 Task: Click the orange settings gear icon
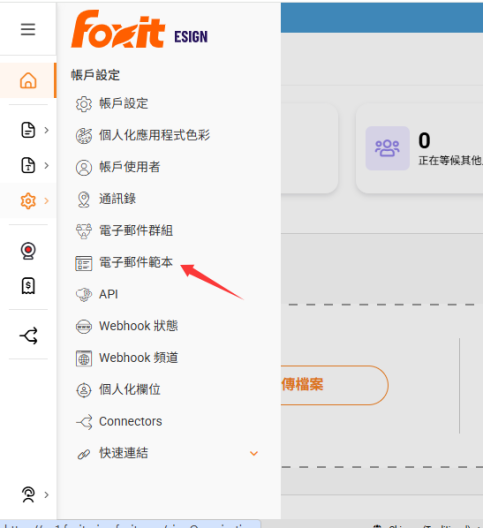click(x=28, y=201)
